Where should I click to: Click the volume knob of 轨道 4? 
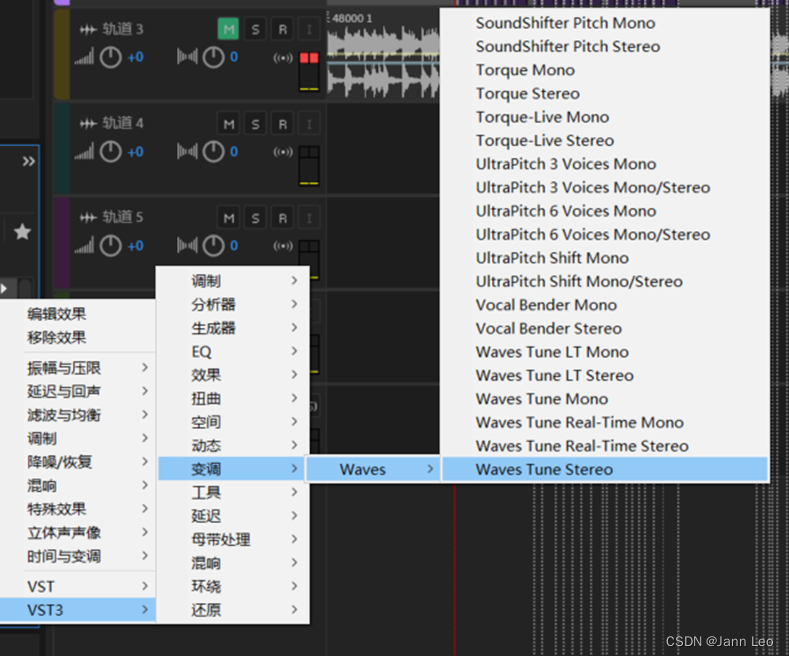point(111,152)
